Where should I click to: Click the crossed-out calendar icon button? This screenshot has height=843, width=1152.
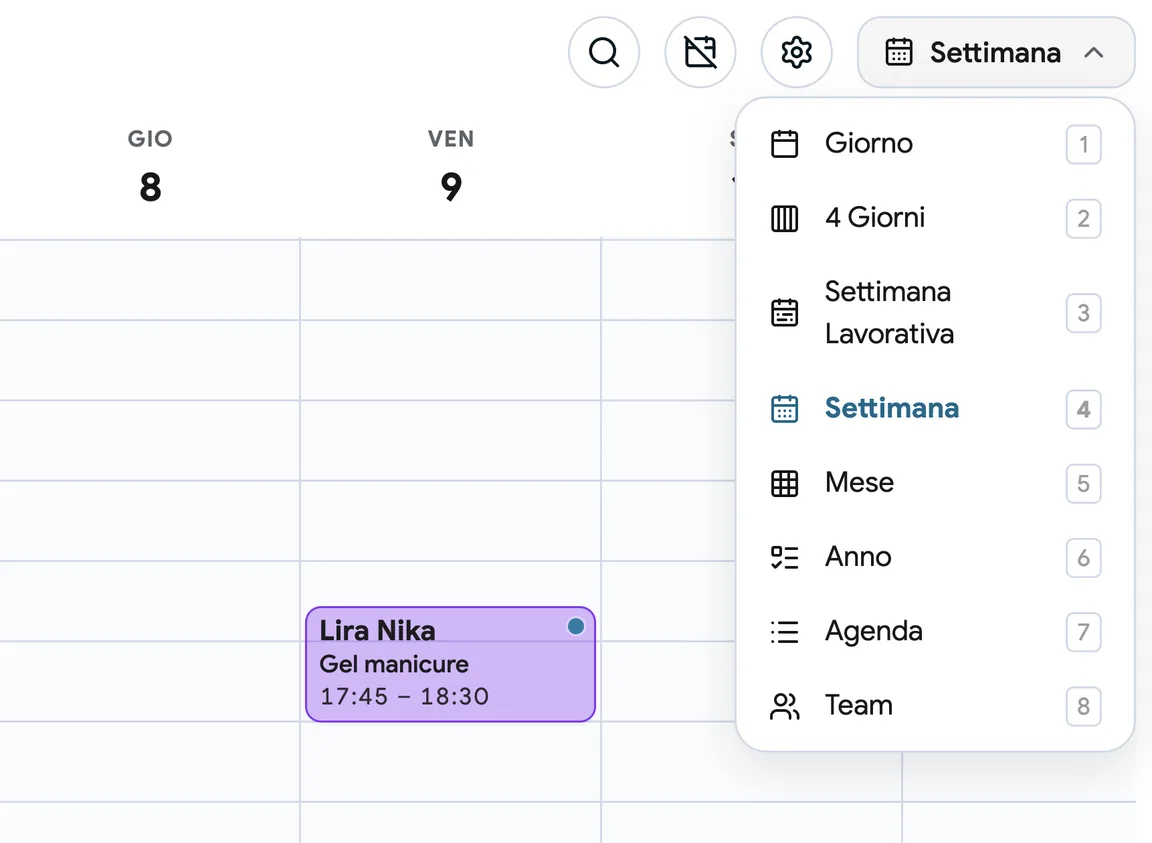699,52
